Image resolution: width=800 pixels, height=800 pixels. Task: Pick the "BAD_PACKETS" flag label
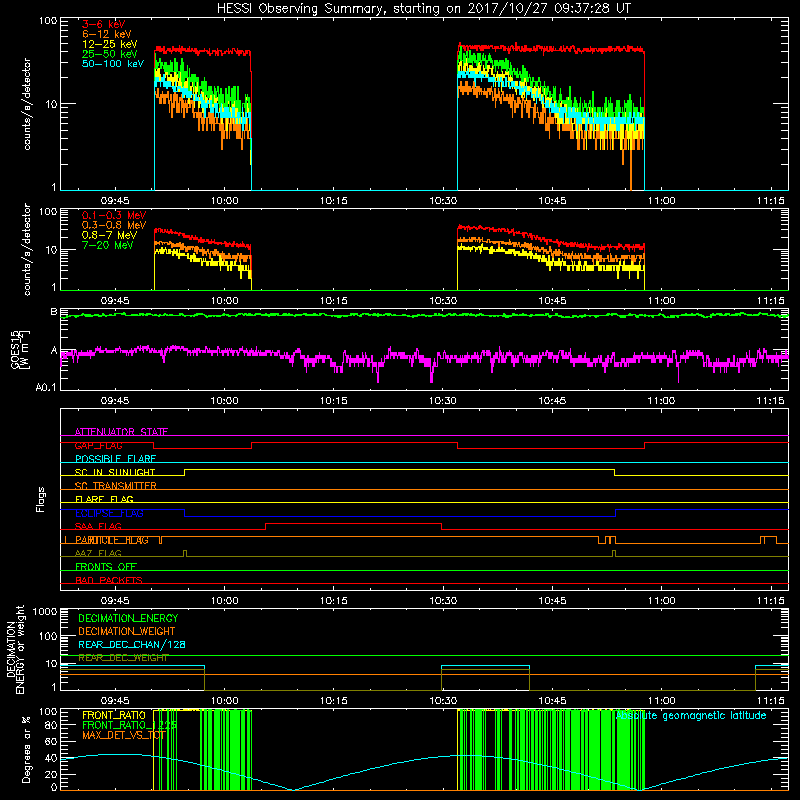click(x=109, y=580)
